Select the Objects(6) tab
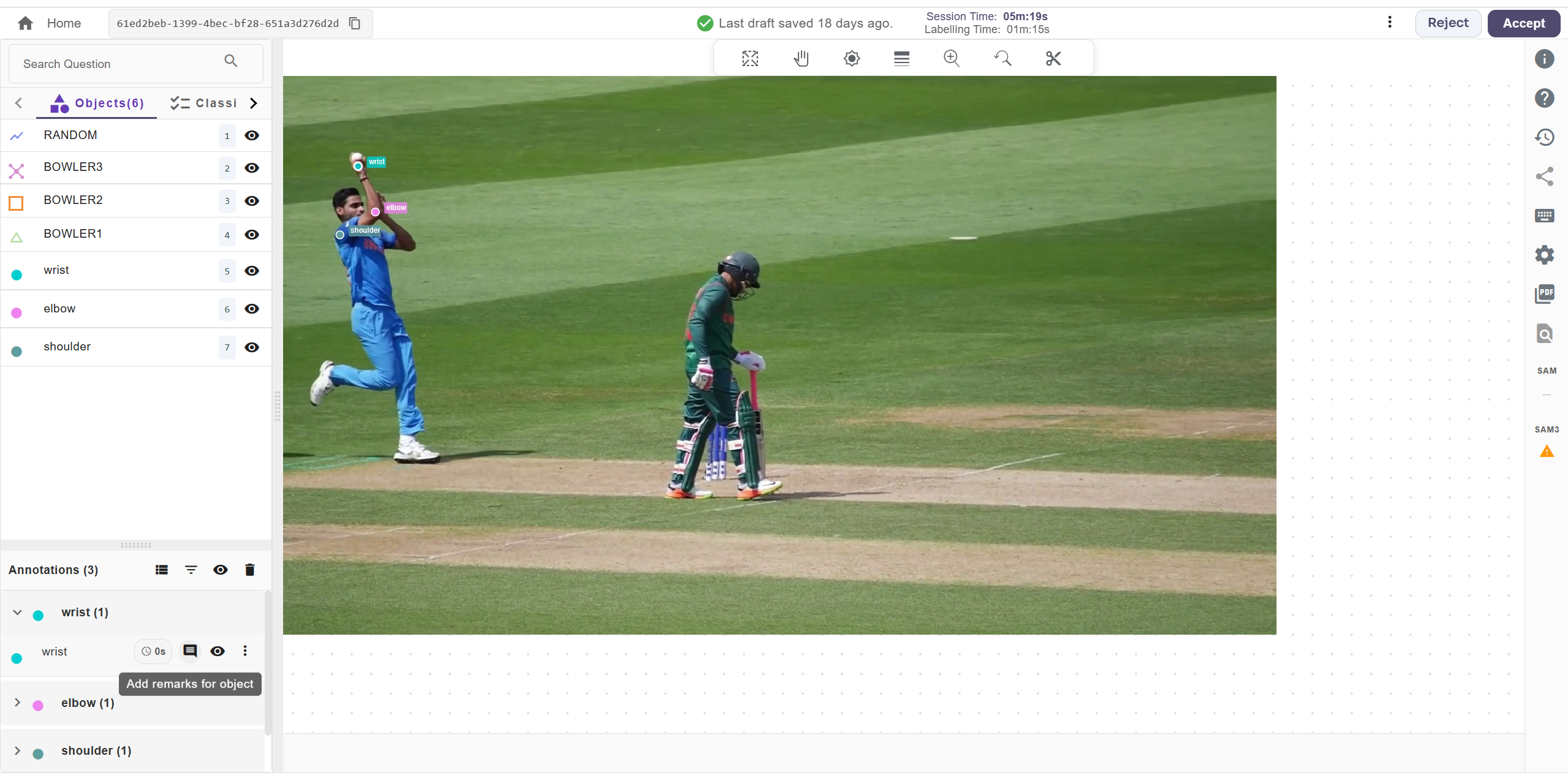The width and height of the screenshot is (1568, 778). point(98,104)
